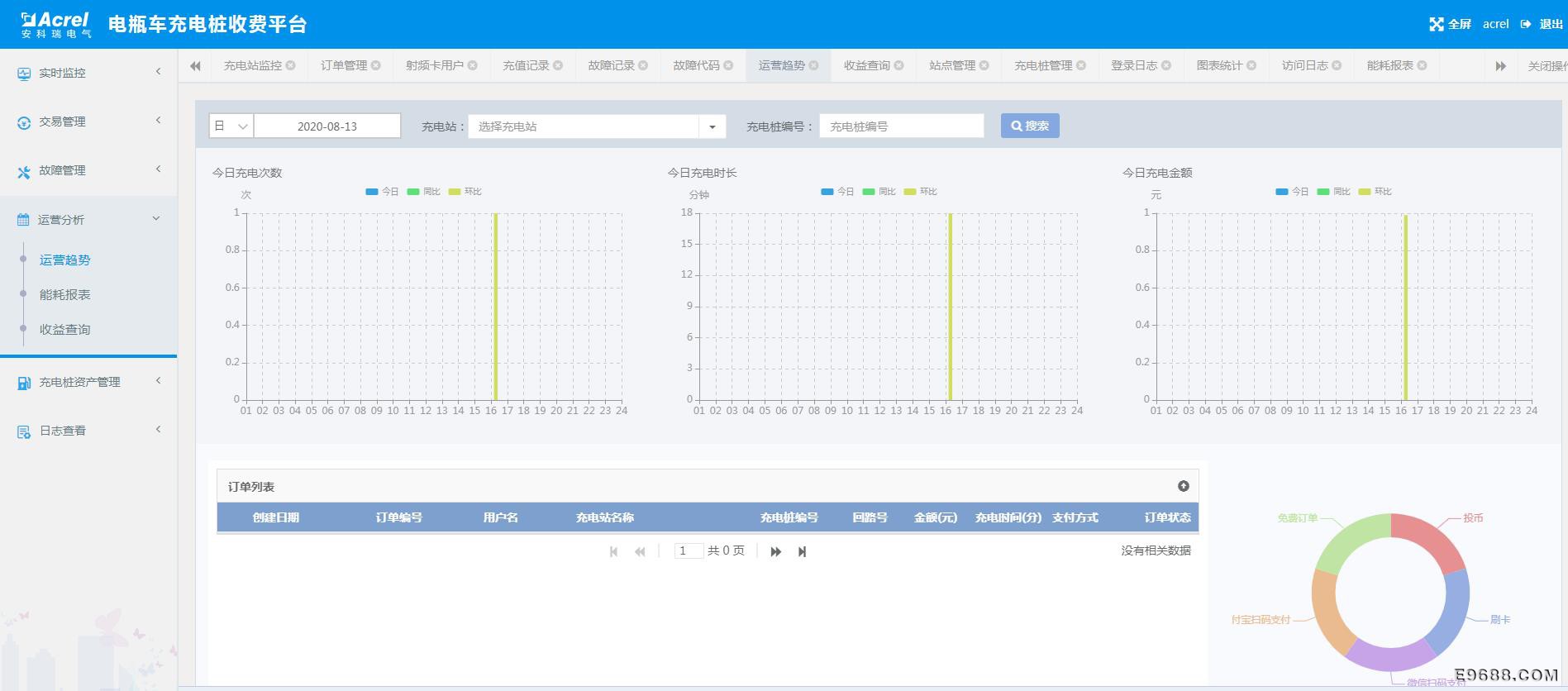Toggle 同比 legend in 今日充电时长 chart

coord(879,192)
